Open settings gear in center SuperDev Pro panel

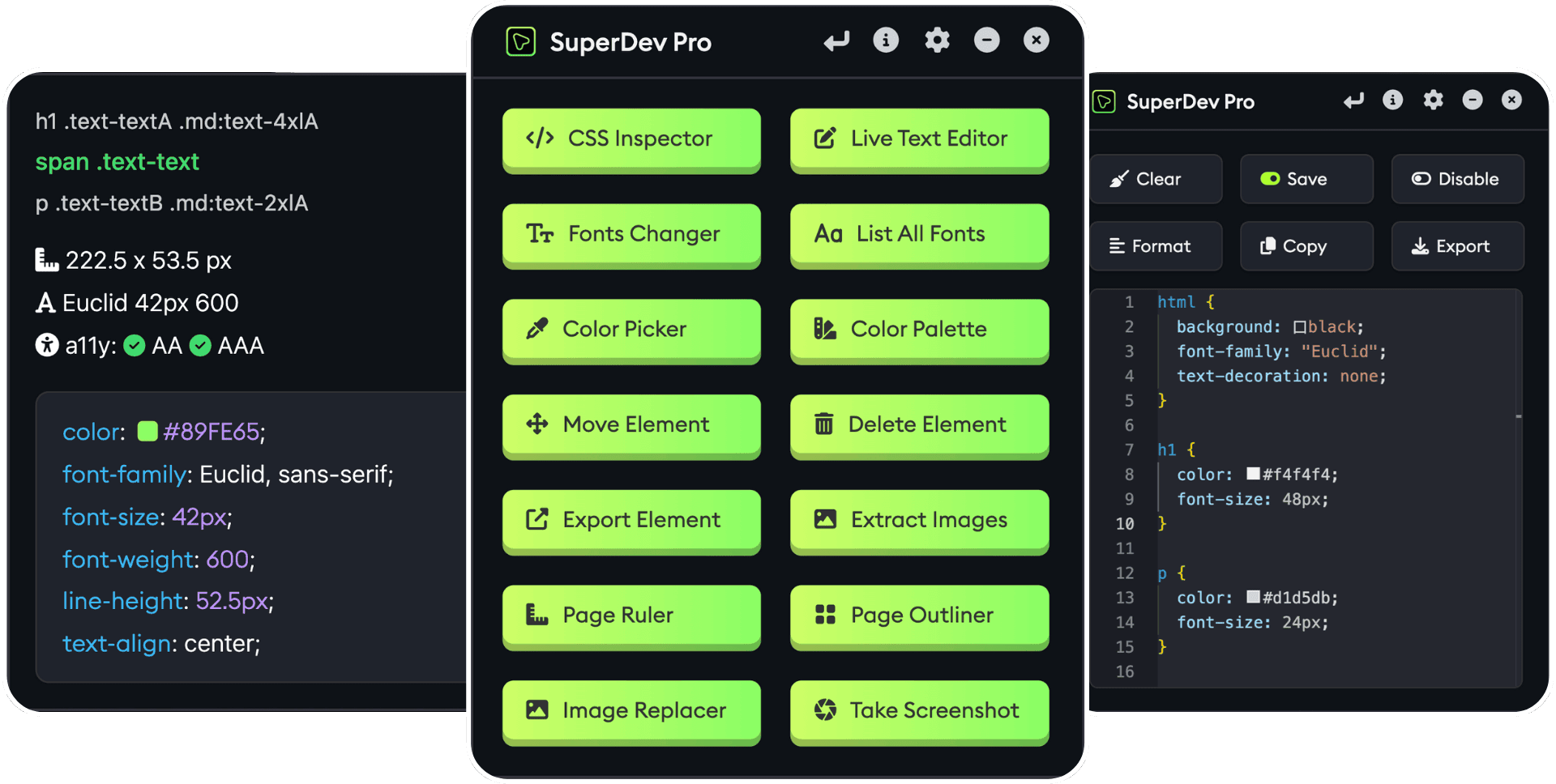(937, 40)
